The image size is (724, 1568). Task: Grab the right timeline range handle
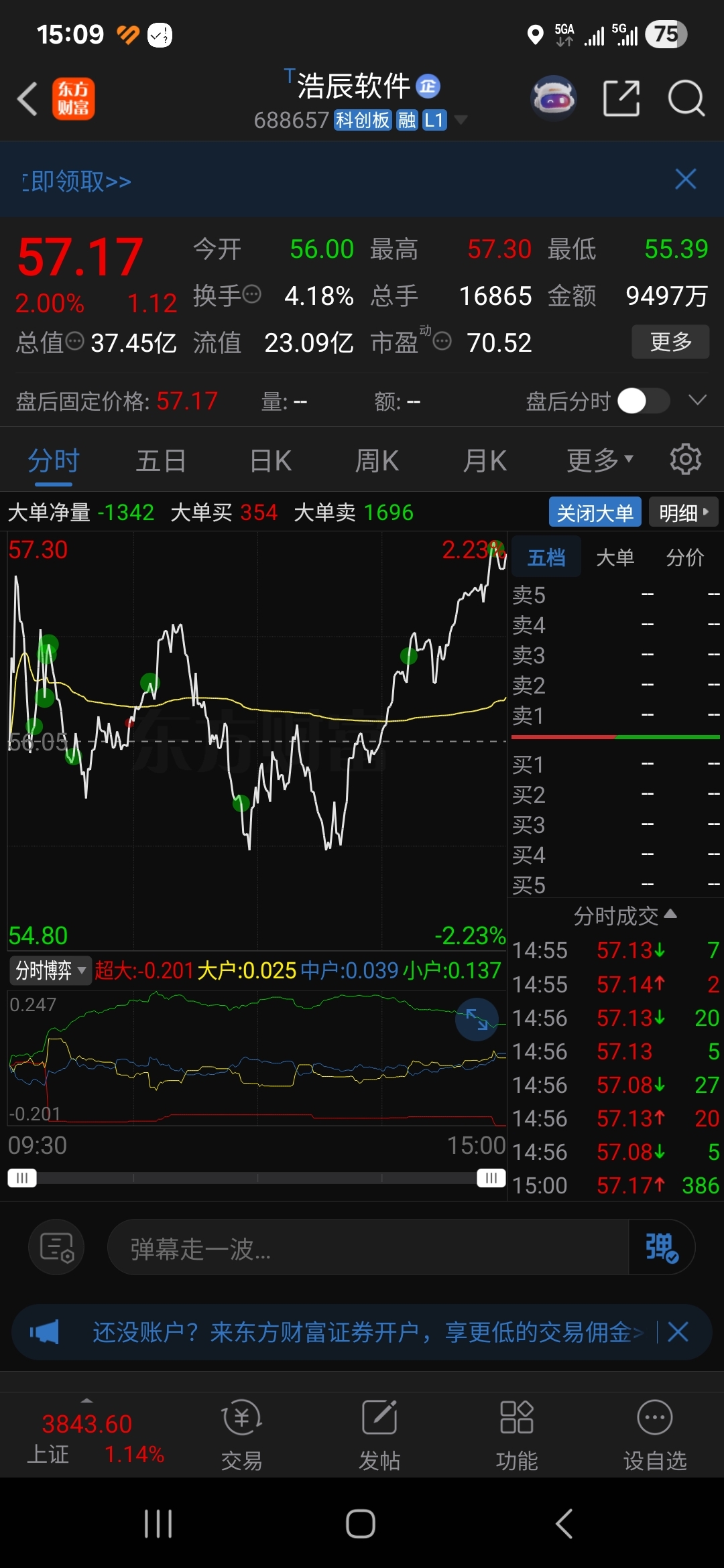[491, 1177]
